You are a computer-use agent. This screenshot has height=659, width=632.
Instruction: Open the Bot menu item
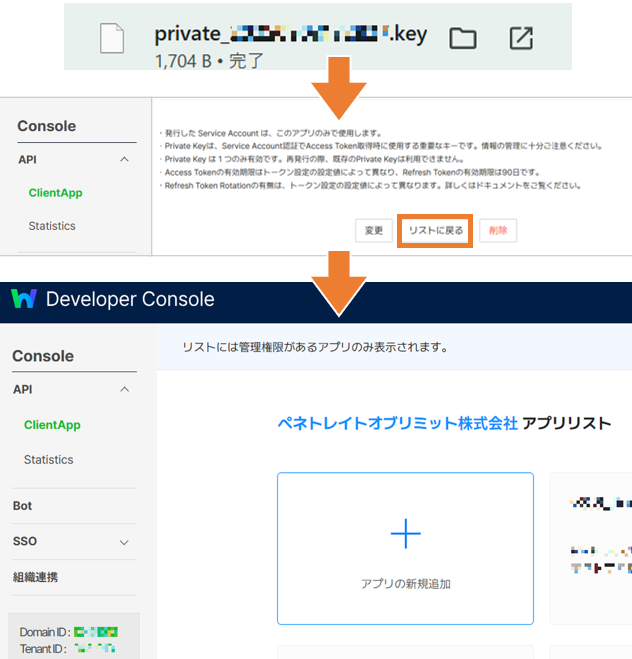point(23,506)
